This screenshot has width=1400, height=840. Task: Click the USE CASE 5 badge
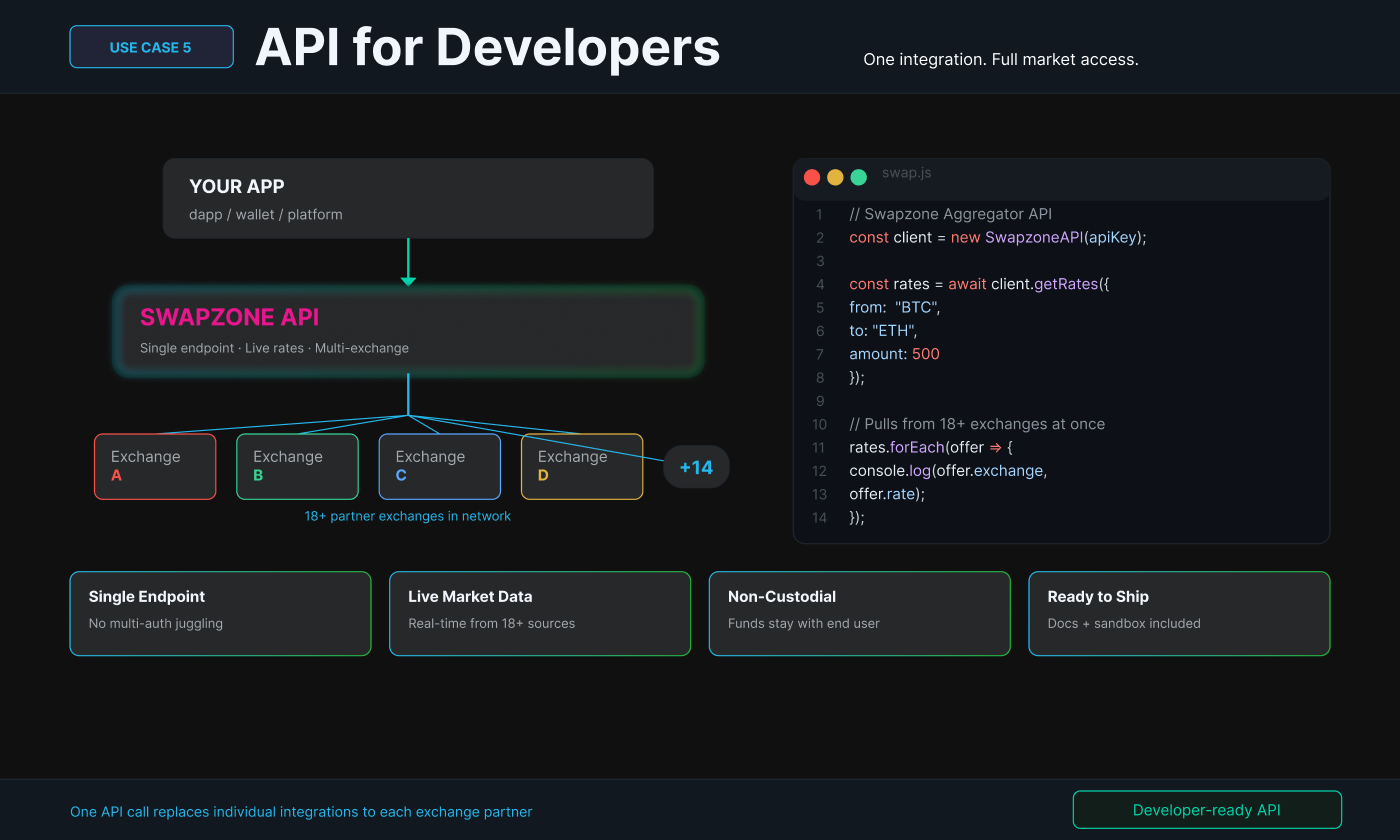tap(151, 47)
